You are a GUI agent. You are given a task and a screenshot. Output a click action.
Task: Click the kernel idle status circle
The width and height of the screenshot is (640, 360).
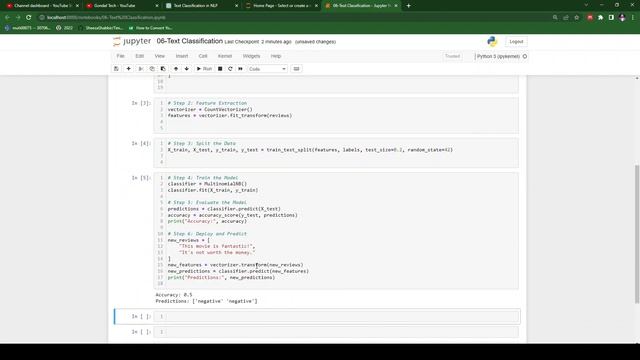pyautogui.click(x=525, y=56)
